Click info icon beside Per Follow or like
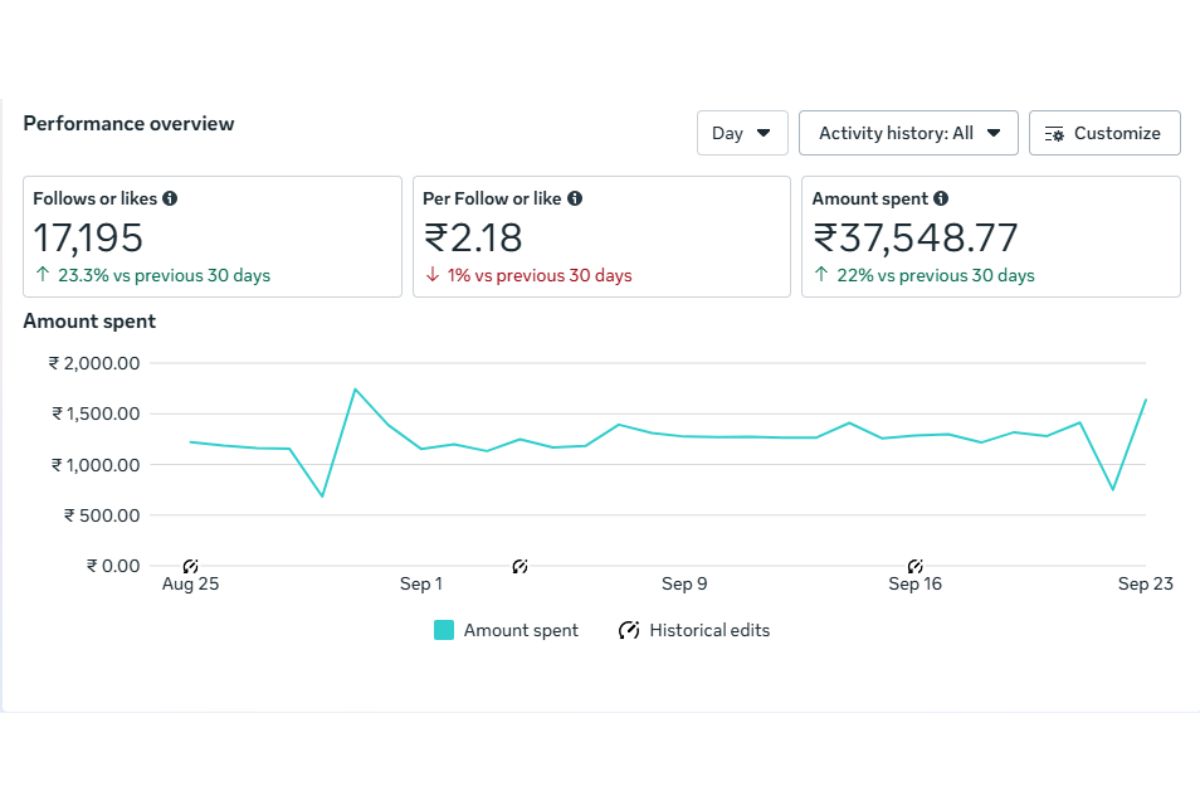1200x800 pixels. (x=575, y=199)
